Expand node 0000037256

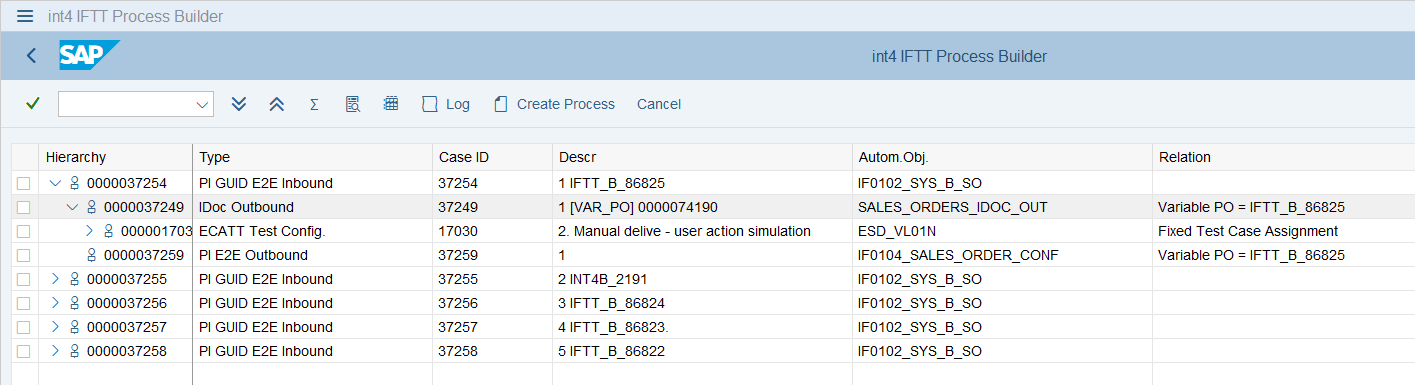coord(55,303)
